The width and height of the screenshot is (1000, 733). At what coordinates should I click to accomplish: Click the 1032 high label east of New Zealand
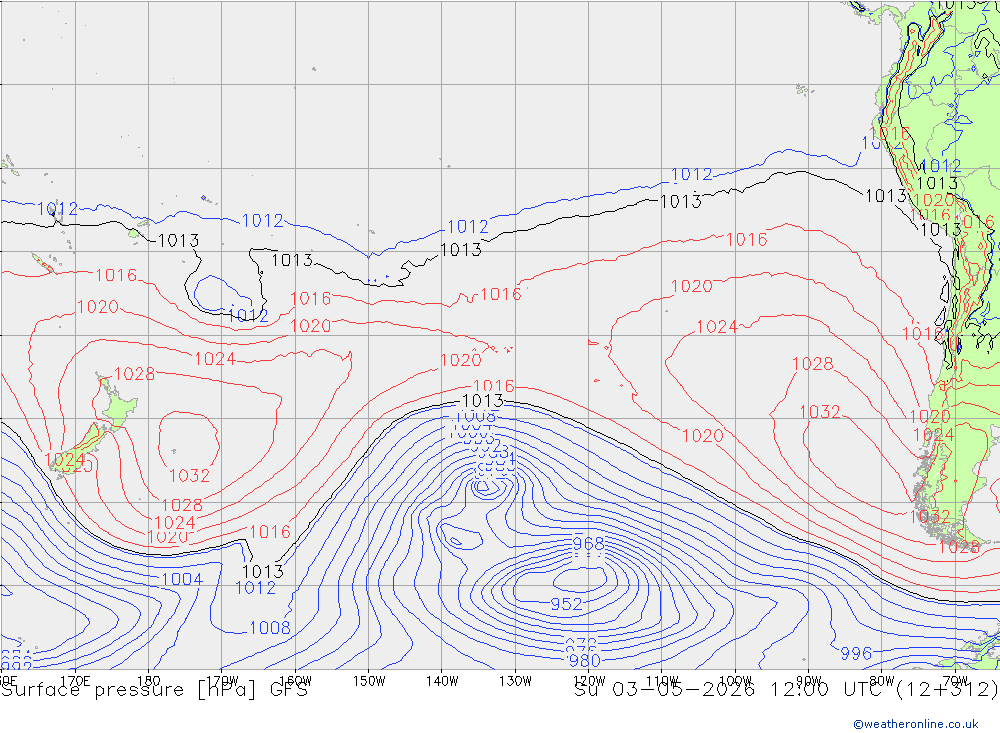[x=189, y=475]
